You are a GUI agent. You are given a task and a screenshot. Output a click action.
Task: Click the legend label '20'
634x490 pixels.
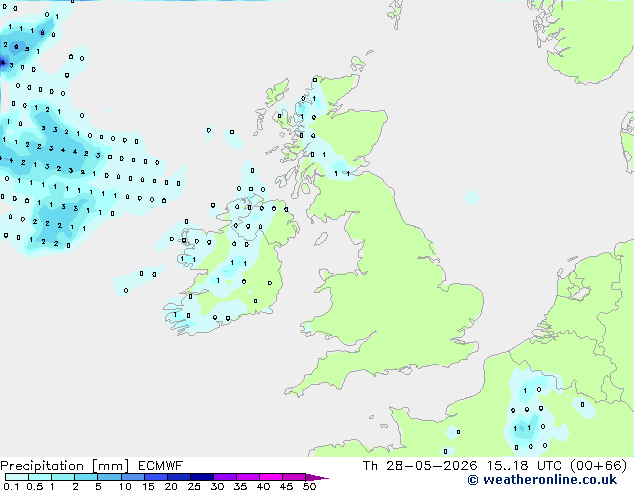click(x=171, y=486)
